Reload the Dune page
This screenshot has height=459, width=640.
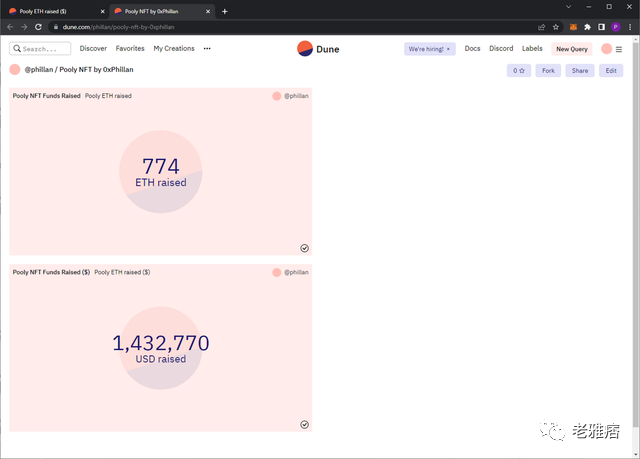(38, 27)
